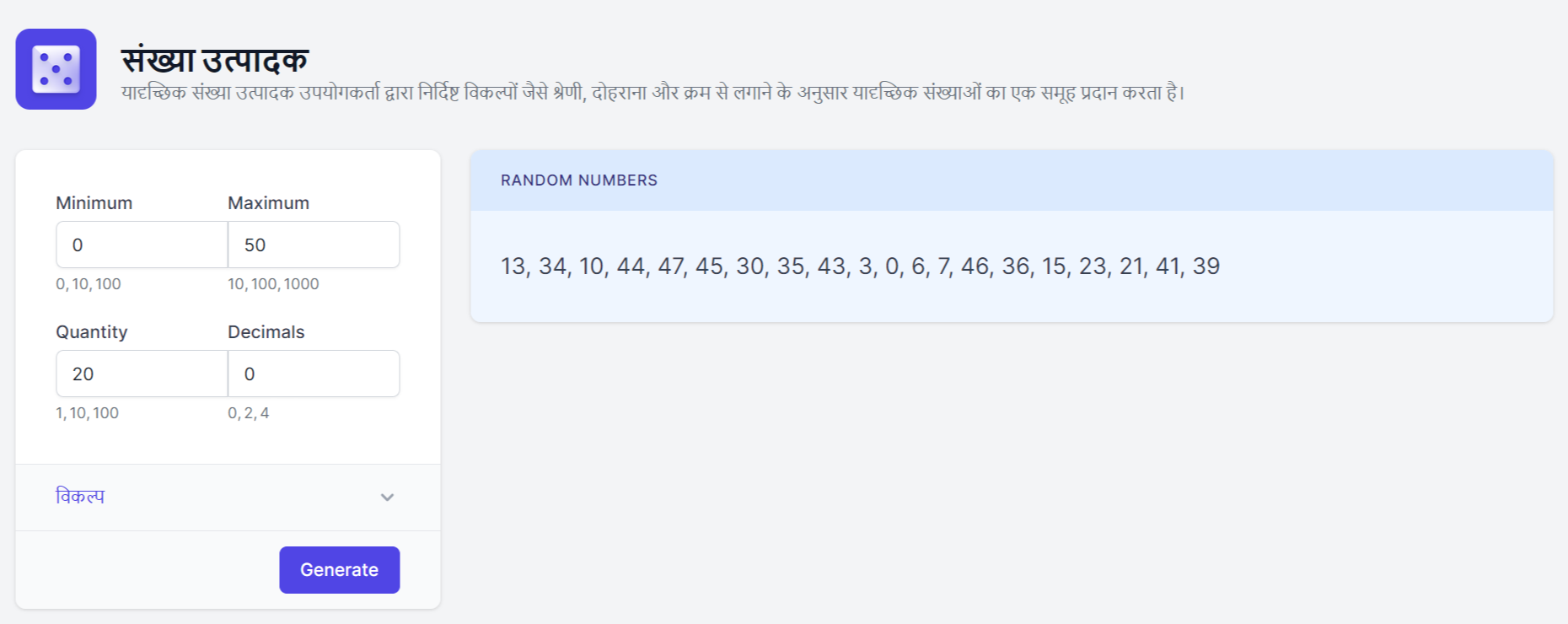Focus the Minimum input field
This screenshot has width=1568, height=624.
tap(142, 245)
